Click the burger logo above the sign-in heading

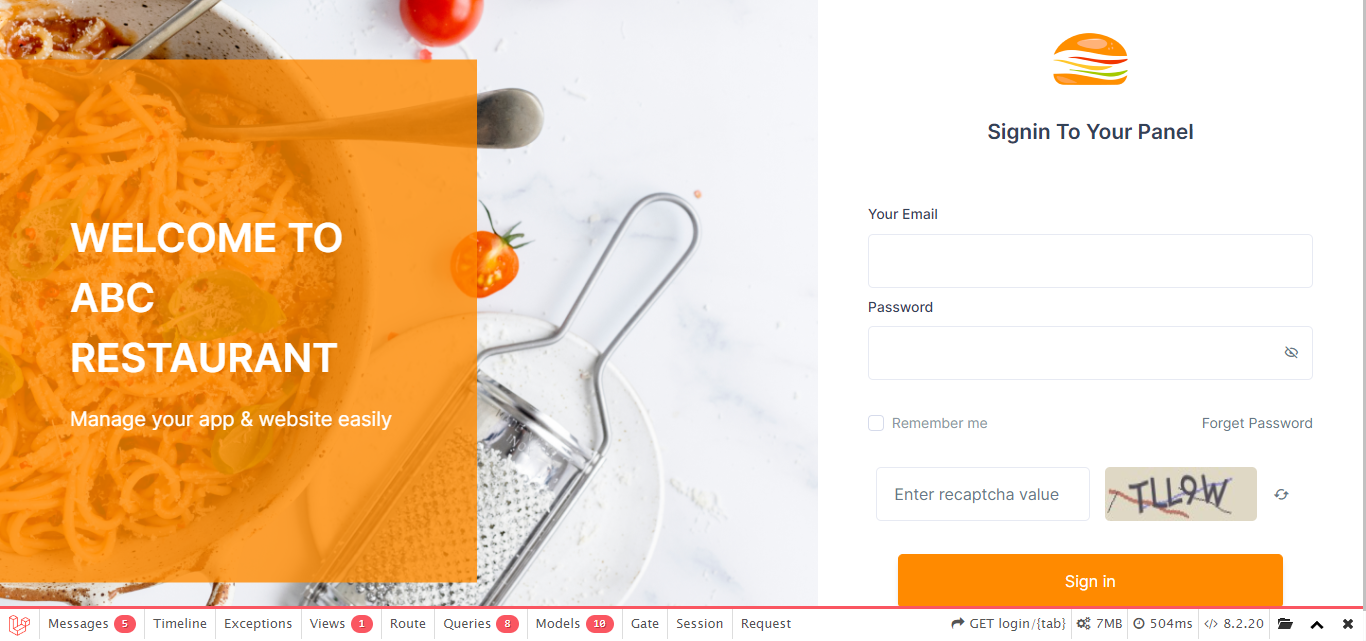click(x=1090, y=59)
